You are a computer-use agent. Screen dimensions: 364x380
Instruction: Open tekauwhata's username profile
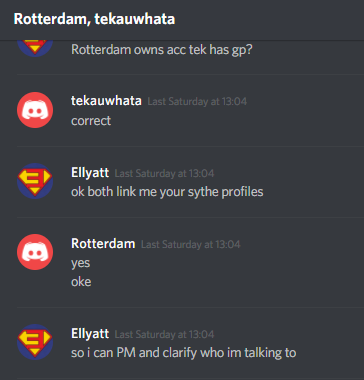(106, 101)
